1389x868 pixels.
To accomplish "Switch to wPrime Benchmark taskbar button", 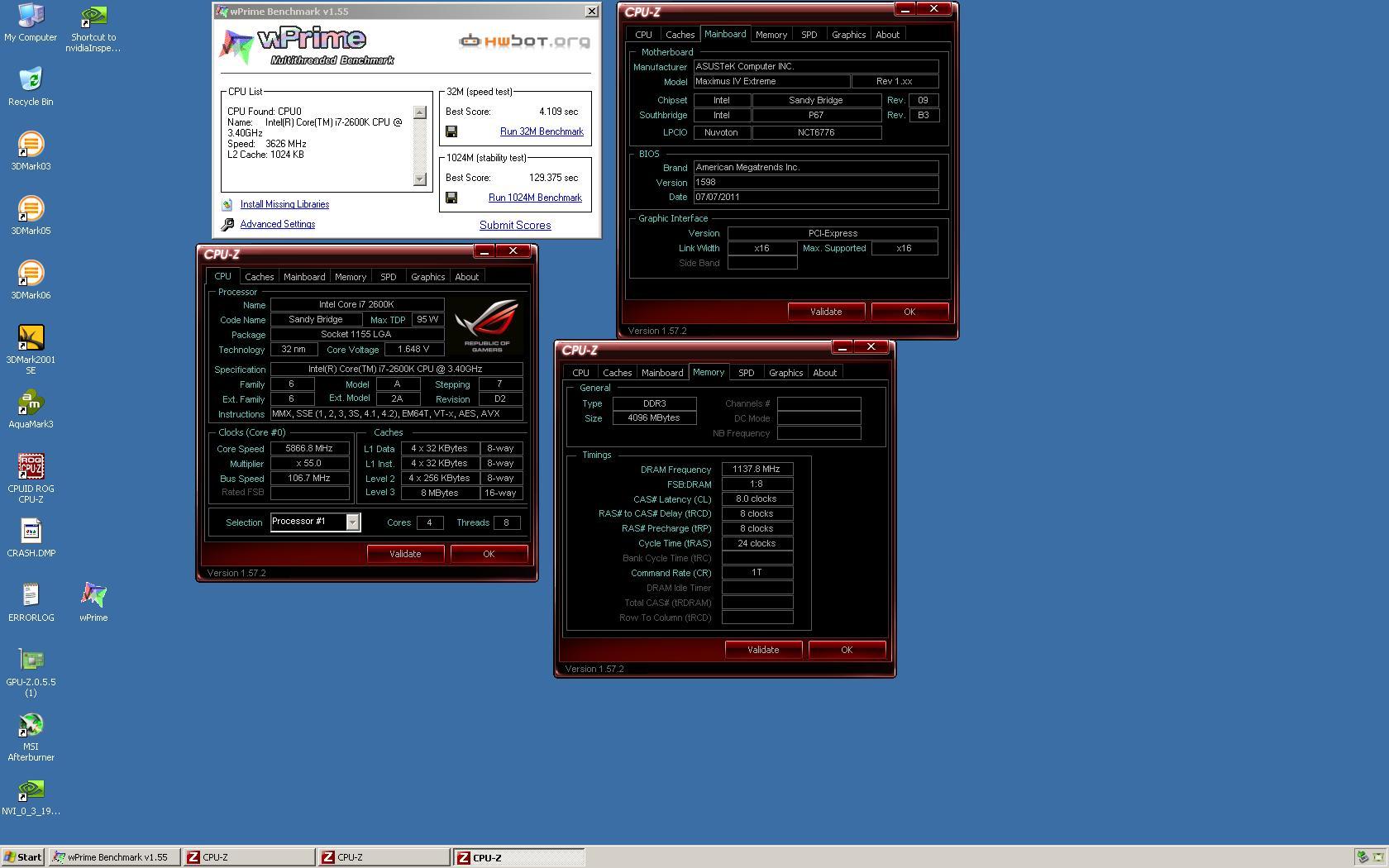I will click(x=114, y=857).
